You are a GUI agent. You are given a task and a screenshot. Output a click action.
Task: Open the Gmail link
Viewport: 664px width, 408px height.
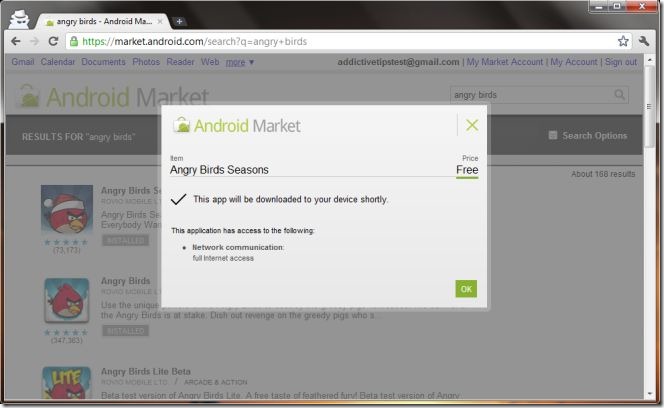coord(23,62)
